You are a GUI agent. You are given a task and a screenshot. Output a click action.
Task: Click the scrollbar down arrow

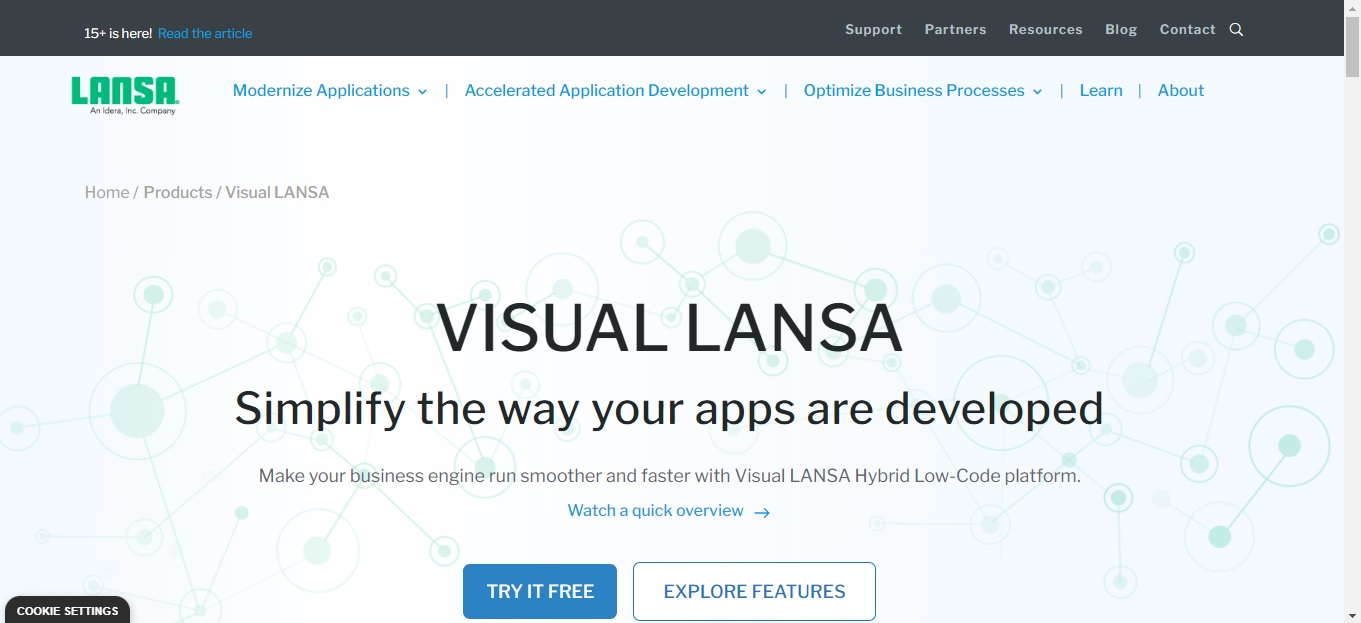(1352, 615)
